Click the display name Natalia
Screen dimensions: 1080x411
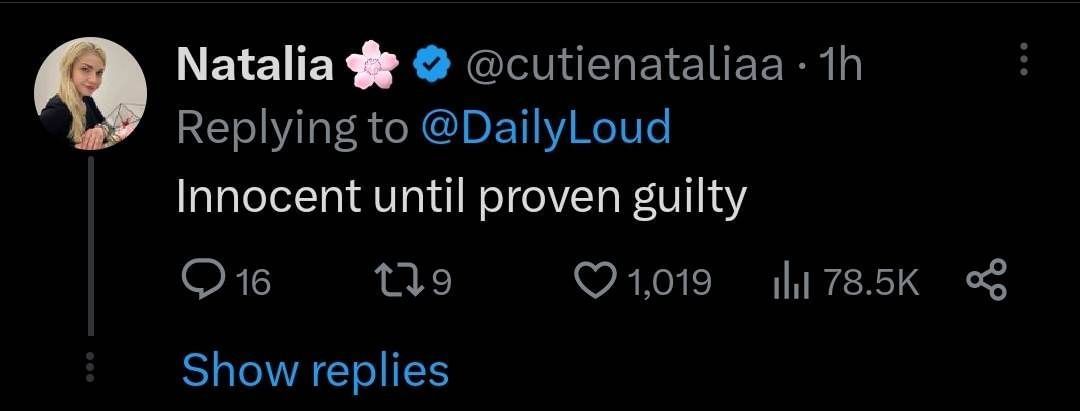coord(255,66)
